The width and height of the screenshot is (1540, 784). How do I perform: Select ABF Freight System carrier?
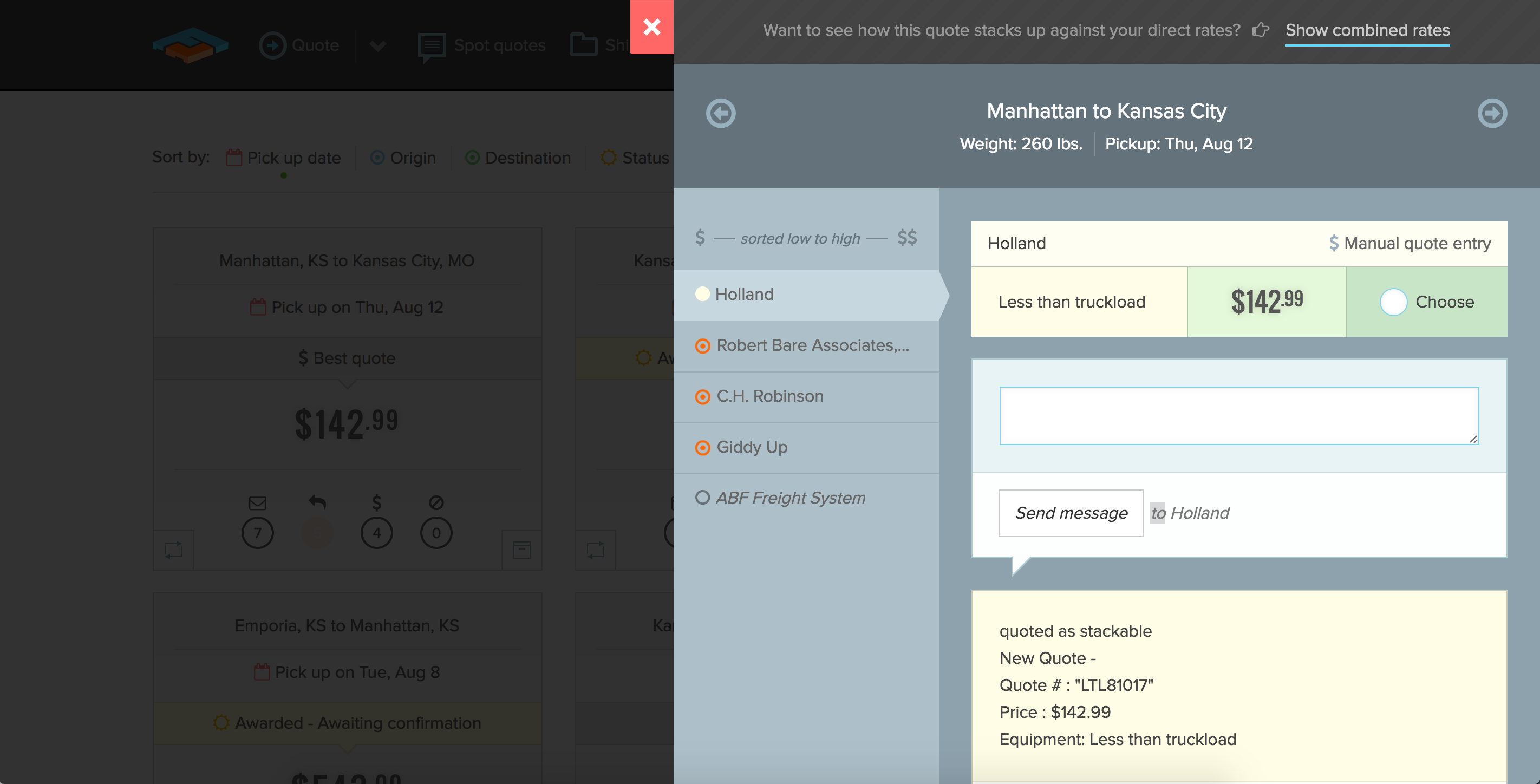pyautogui.click(x=806, y=498)
